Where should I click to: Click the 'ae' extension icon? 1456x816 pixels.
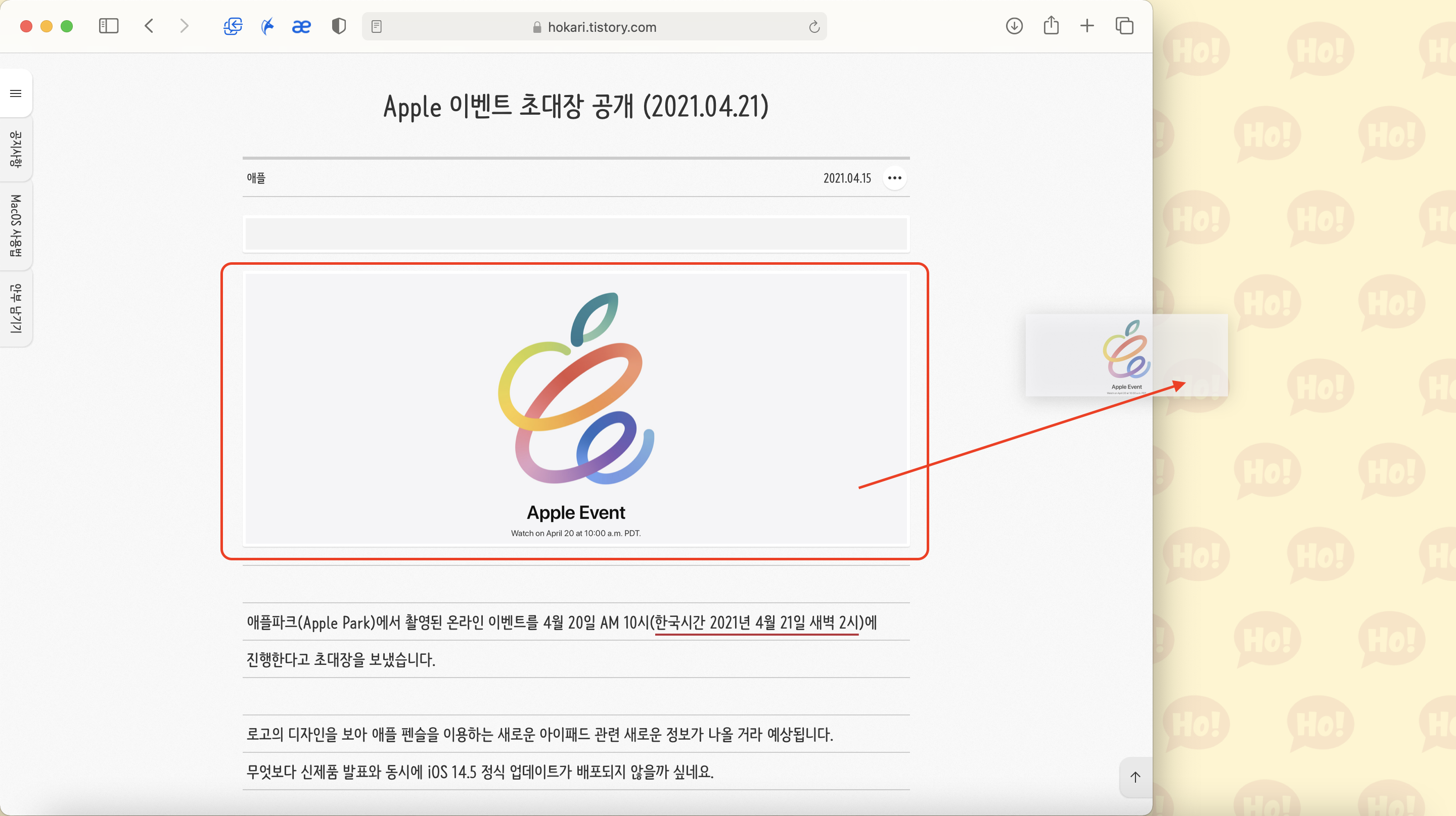click(x=301, y=26)
